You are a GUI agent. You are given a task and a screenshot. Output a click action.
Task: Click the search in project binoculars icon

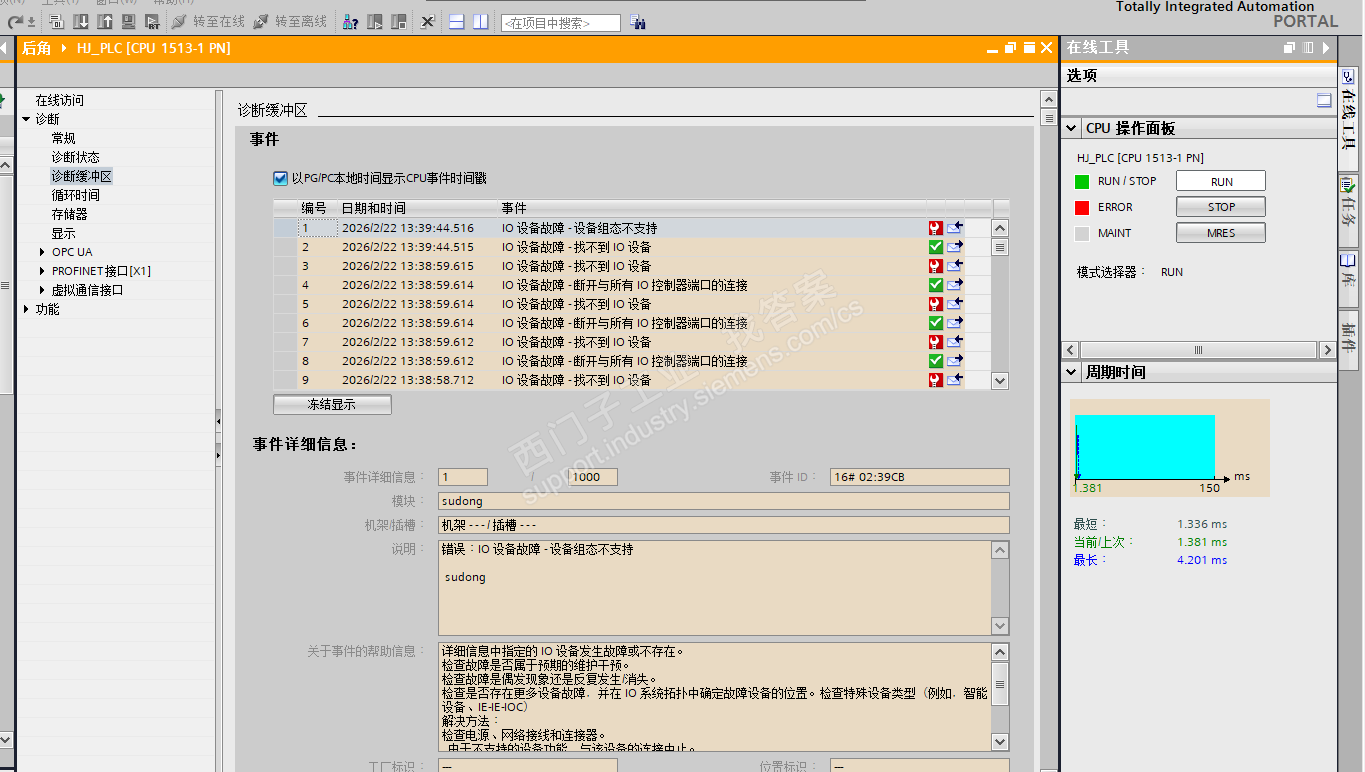pos(638,22)
